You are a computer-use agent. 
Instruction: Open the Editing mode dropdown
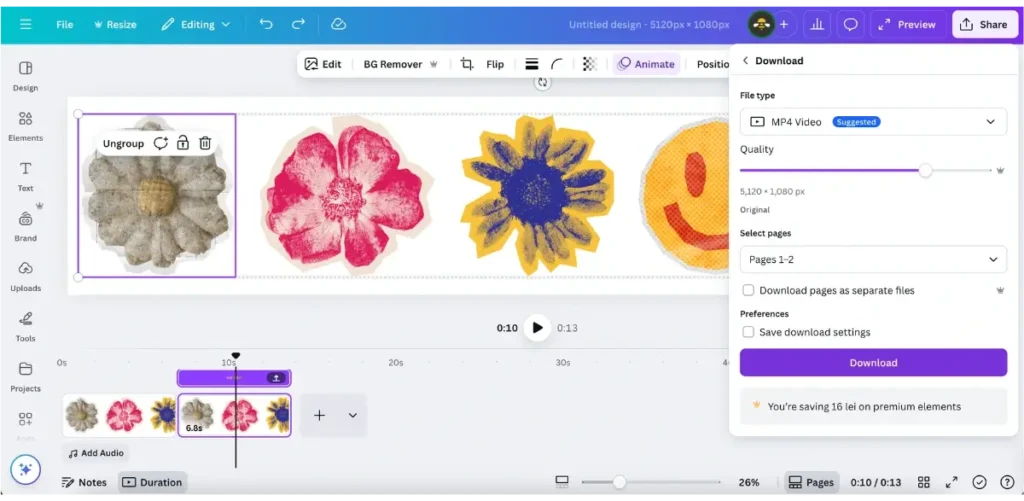tap(195, 24)
